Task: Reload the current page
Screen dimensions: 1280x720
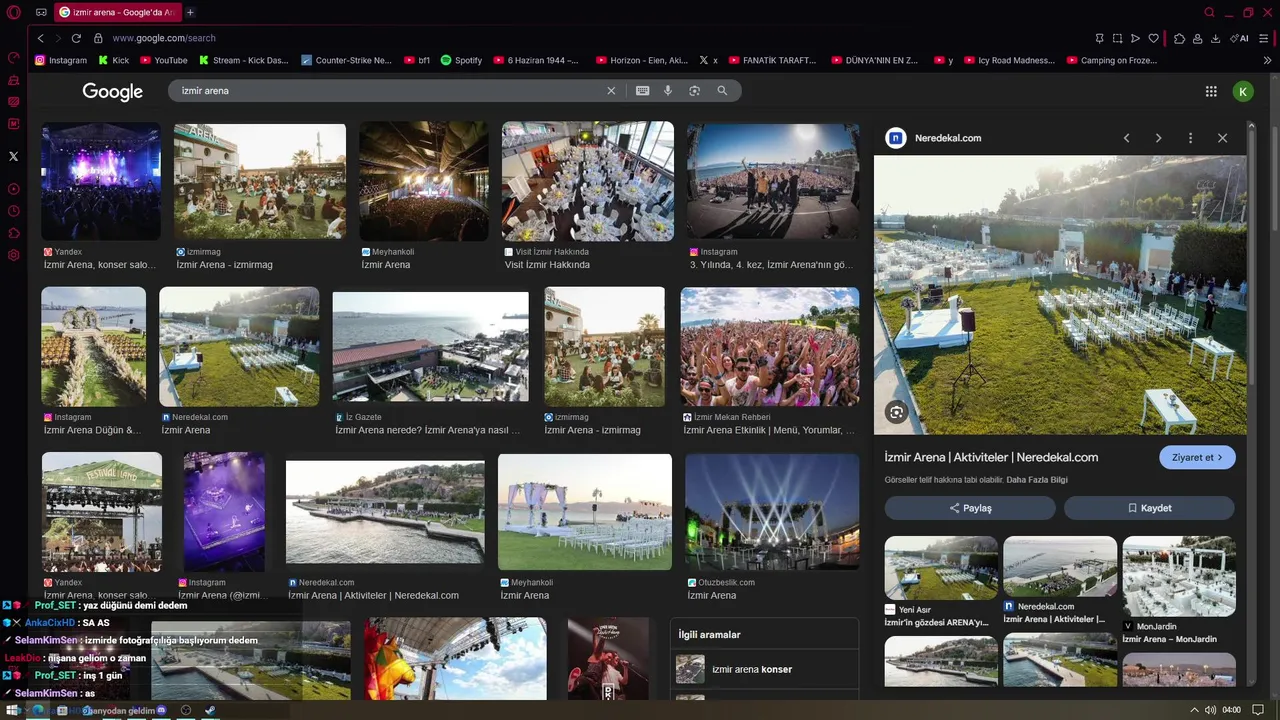Action: tap(76, 38)
